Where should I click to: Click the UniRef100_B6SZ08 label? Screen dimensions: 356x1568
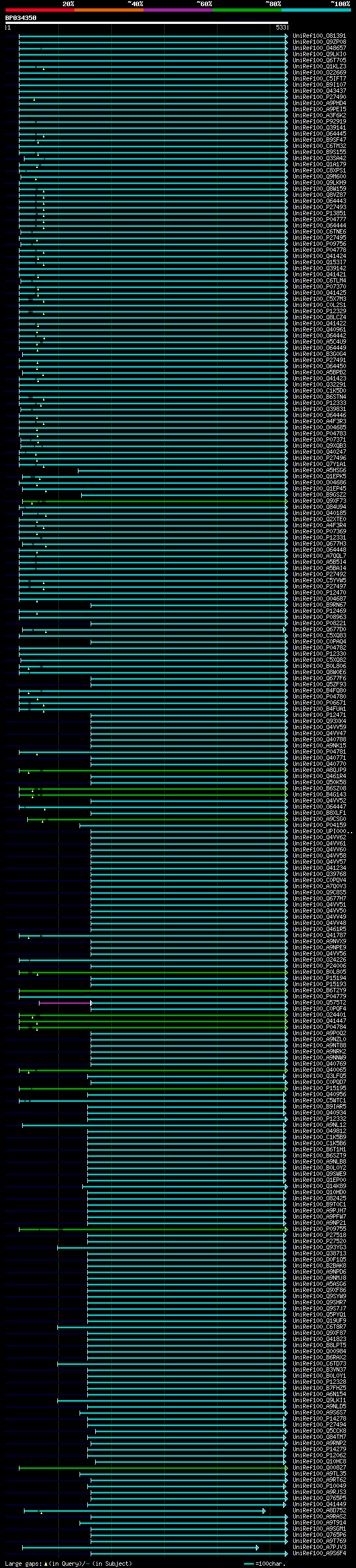click(x=319, y=788)
